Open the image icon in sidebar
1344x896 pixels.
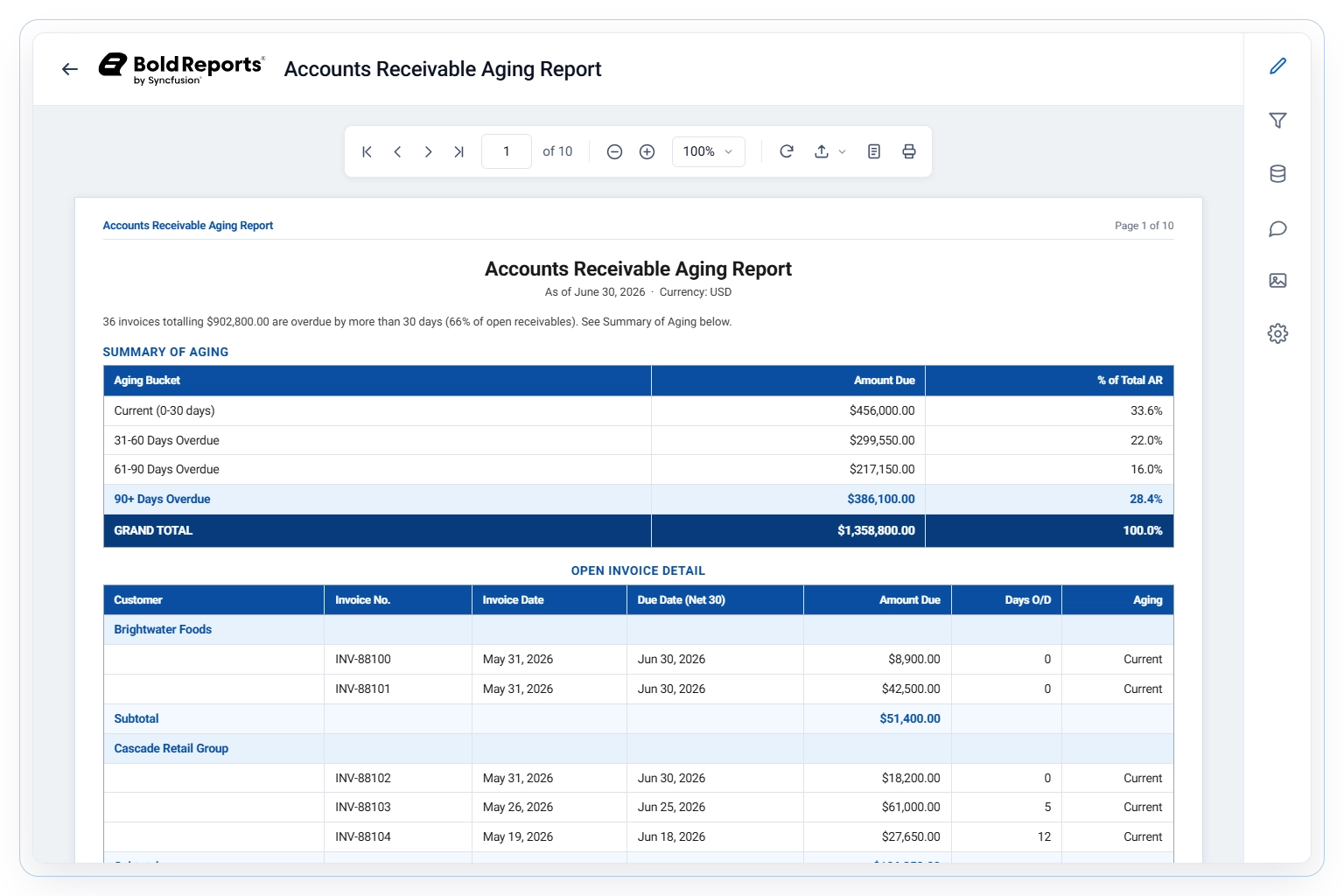1277,281
